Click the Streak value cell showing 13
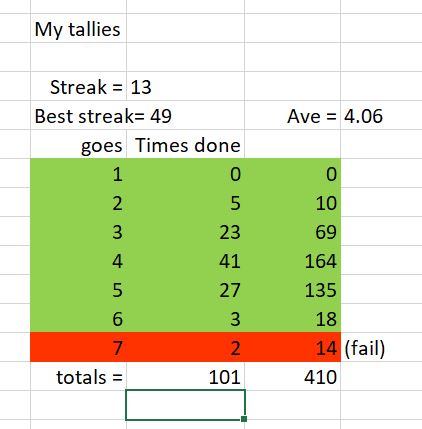Screen dimensions: 422x429 coord(185,86)
